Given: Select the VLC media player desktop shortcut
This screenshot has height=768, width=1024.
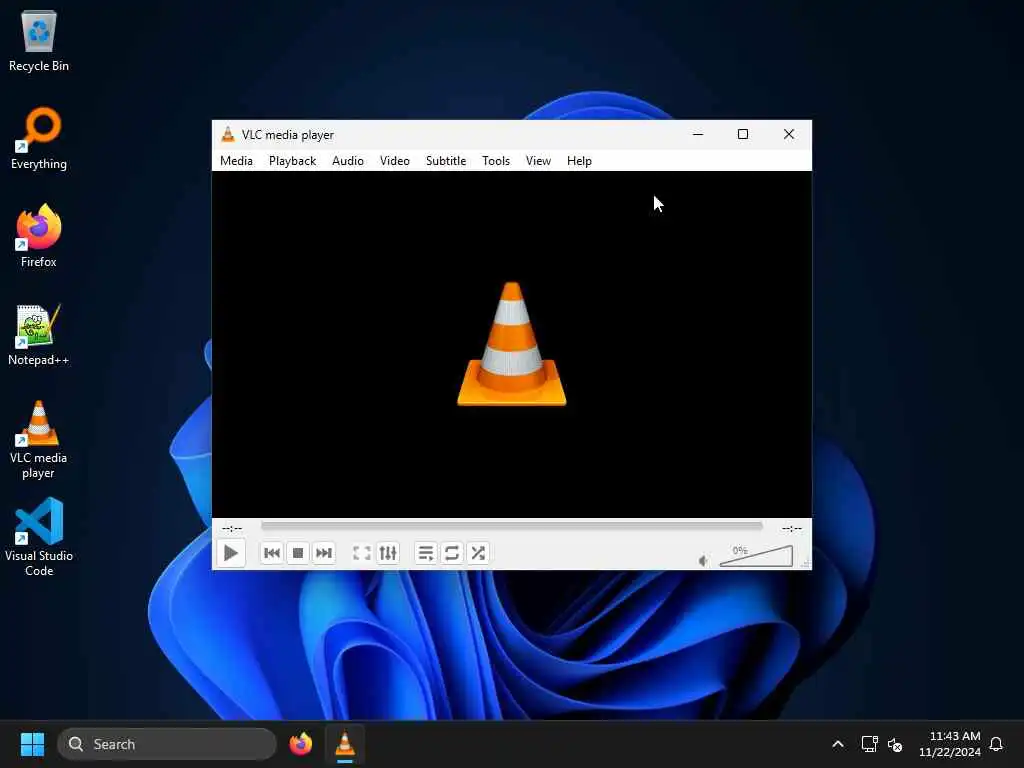Looking at the screenshot, I should tap(39, 440).
